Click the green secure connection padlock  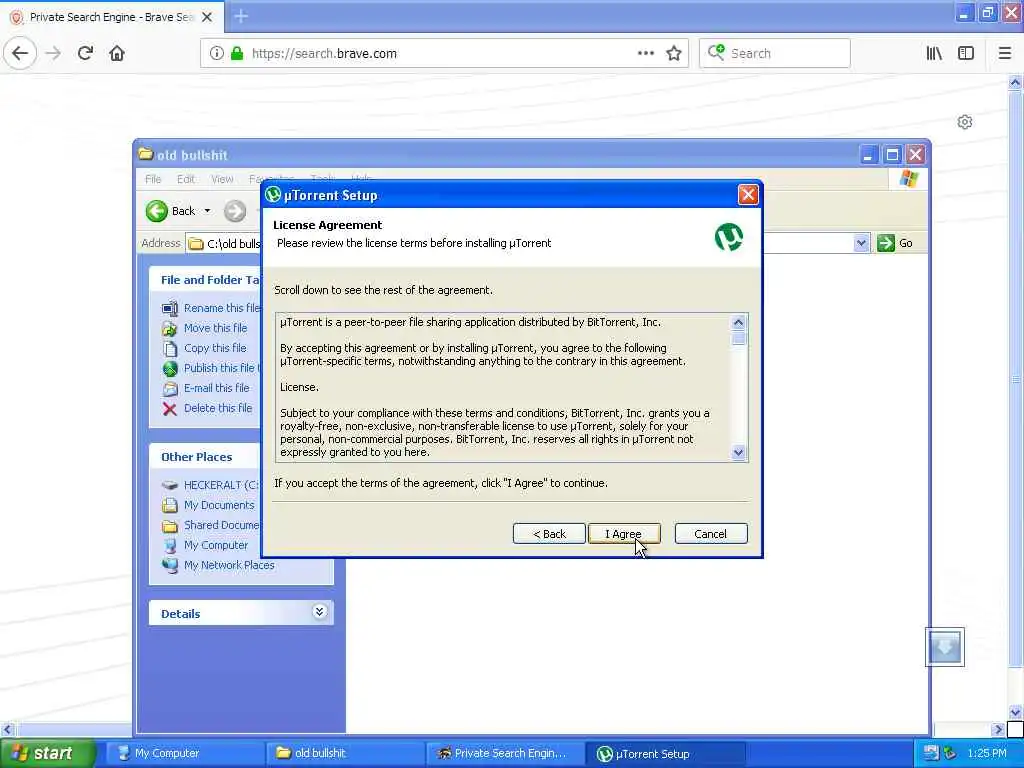[x=237, y=54]
